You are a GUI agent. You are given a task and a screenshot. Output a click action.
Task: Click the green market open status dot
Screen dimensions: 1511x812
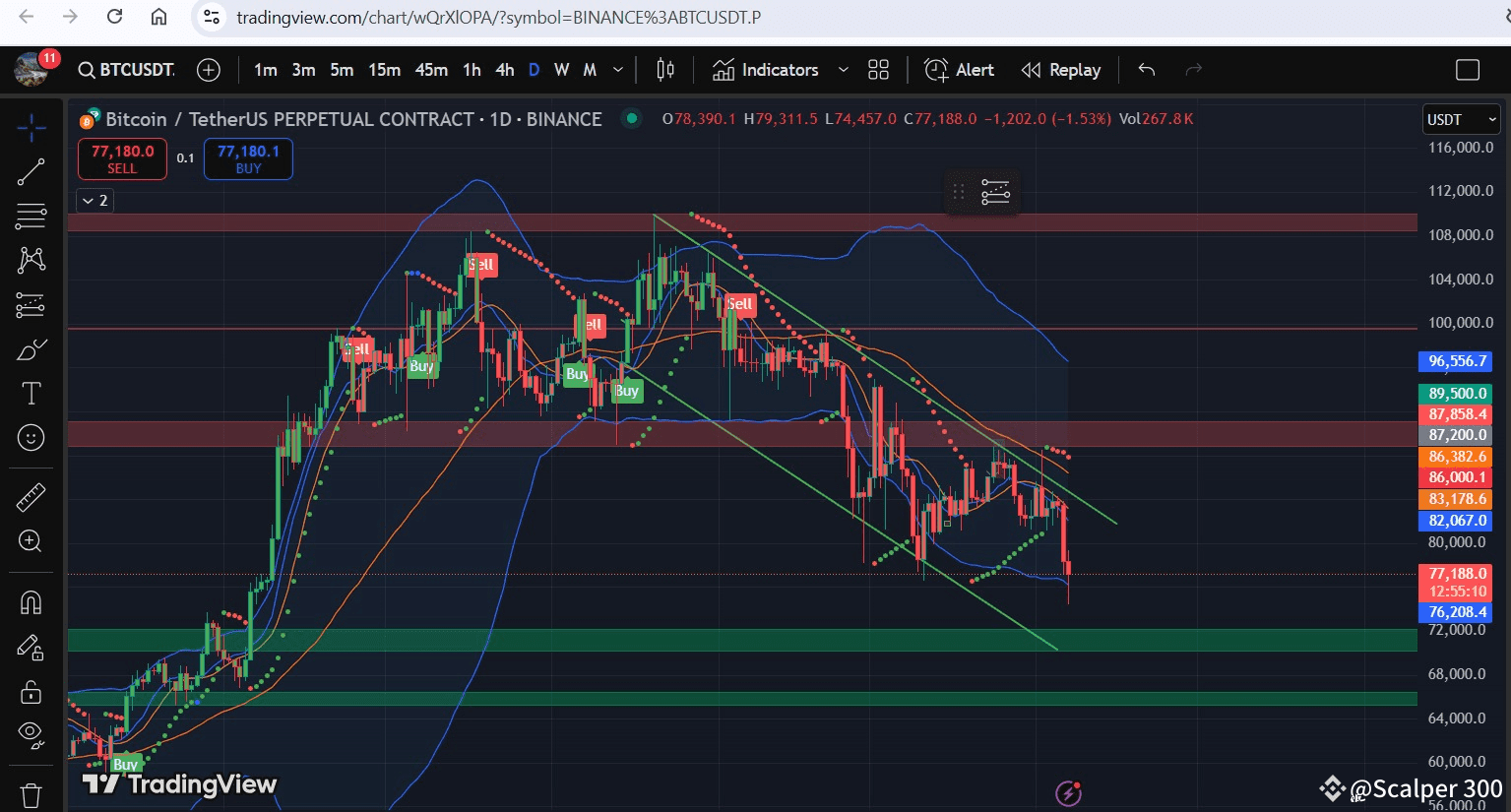[x=632, y=119]
